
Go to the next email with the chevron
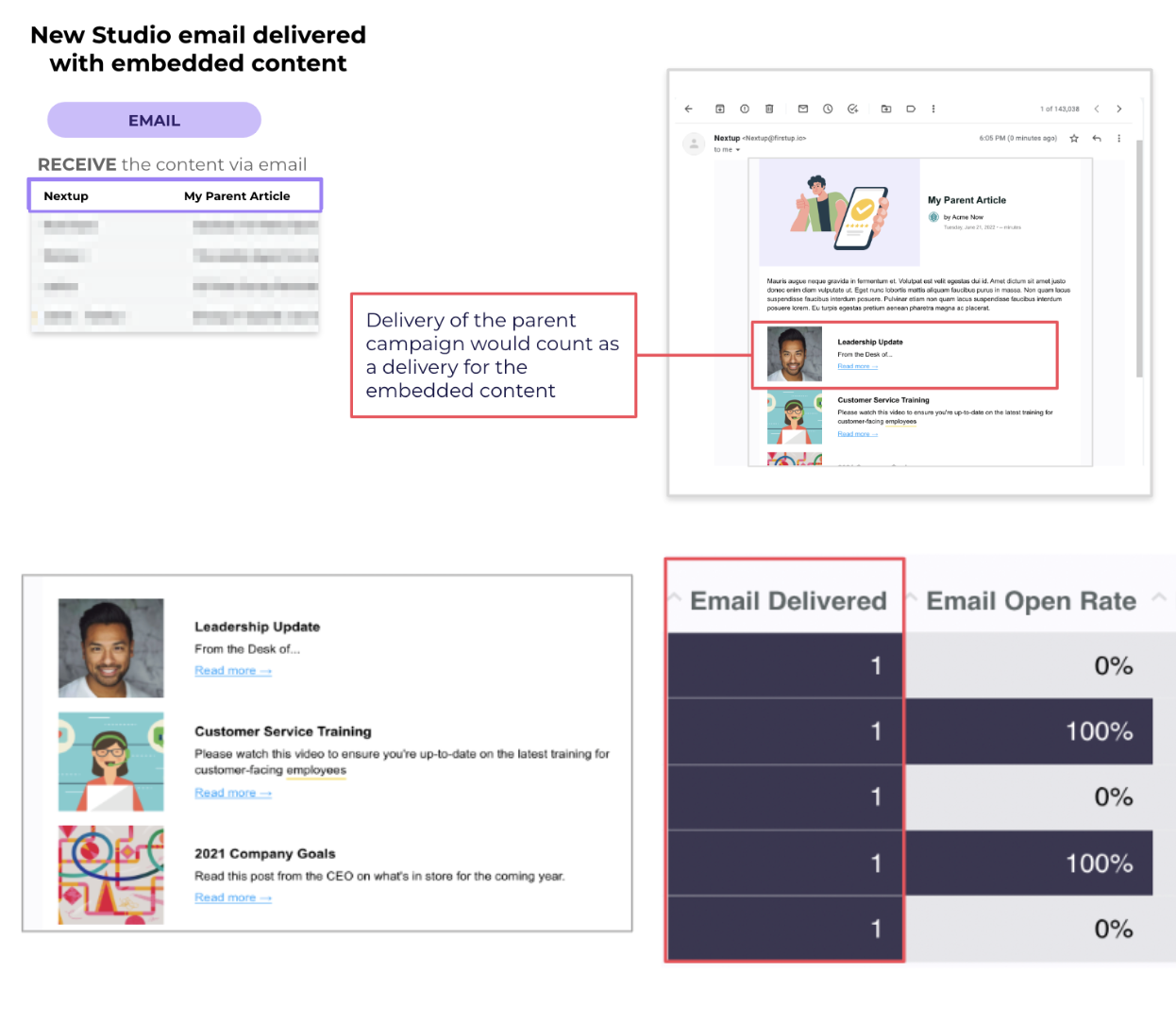pos(1118,108)
